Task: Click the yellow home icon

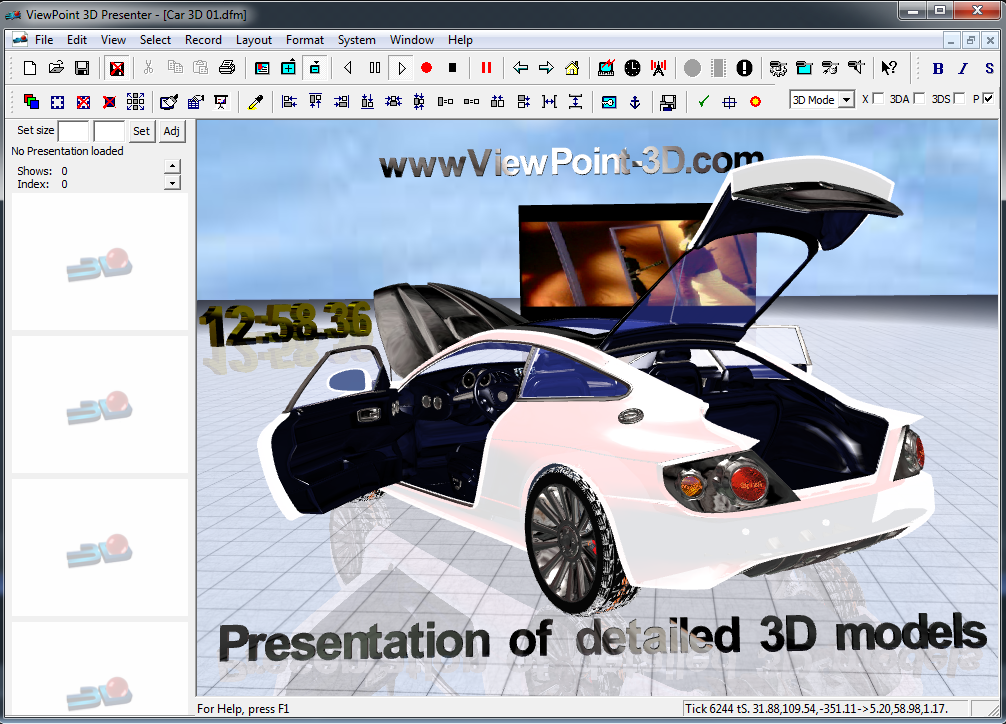Action: tap(572, 68)
